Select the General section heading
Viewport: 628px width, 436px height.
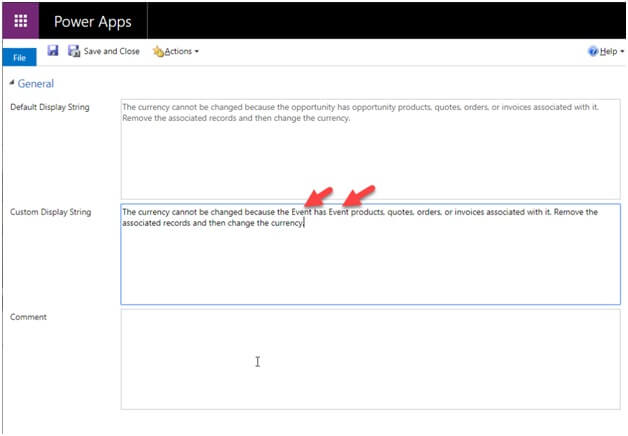tap(36, 84)
